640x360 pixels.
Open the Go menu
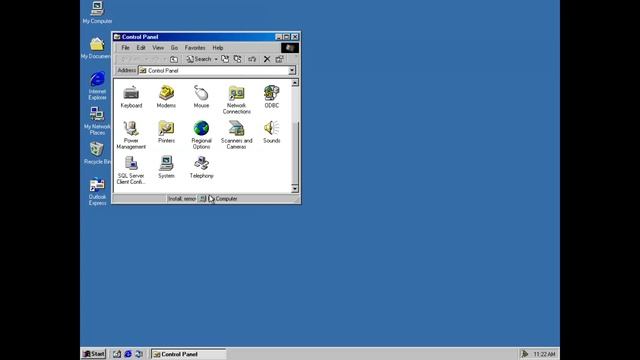[x=174, y=48]
